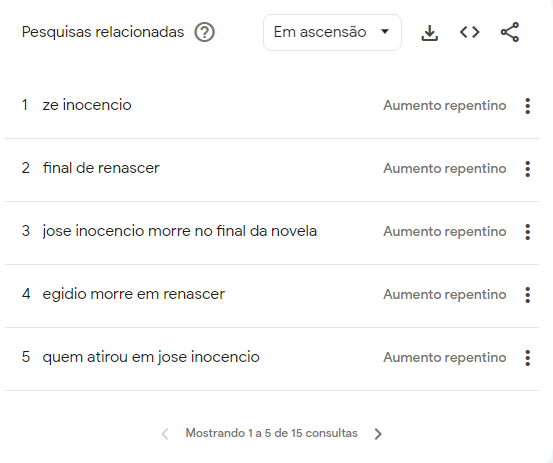Image resolution: width=553 pixels, height=463 pixels.
Task: Open the query egidio morre em renascer
Action: pos(133,294)
